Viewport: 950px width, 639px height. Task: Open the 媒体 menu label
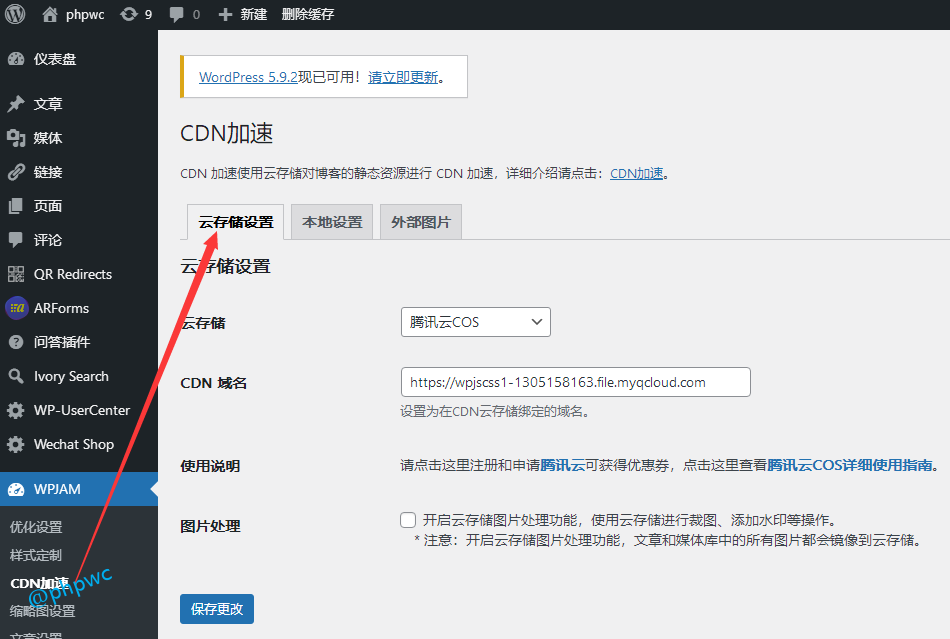click(x=48, y=138)
